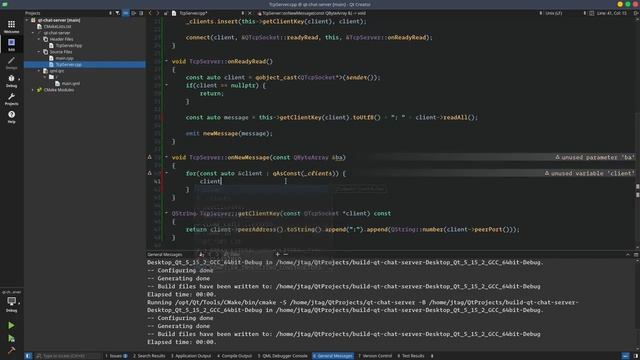This screenshot has height=360, width=640.
Task: Click warning icon beside for-loop line
Action: [x=149, y=173]
